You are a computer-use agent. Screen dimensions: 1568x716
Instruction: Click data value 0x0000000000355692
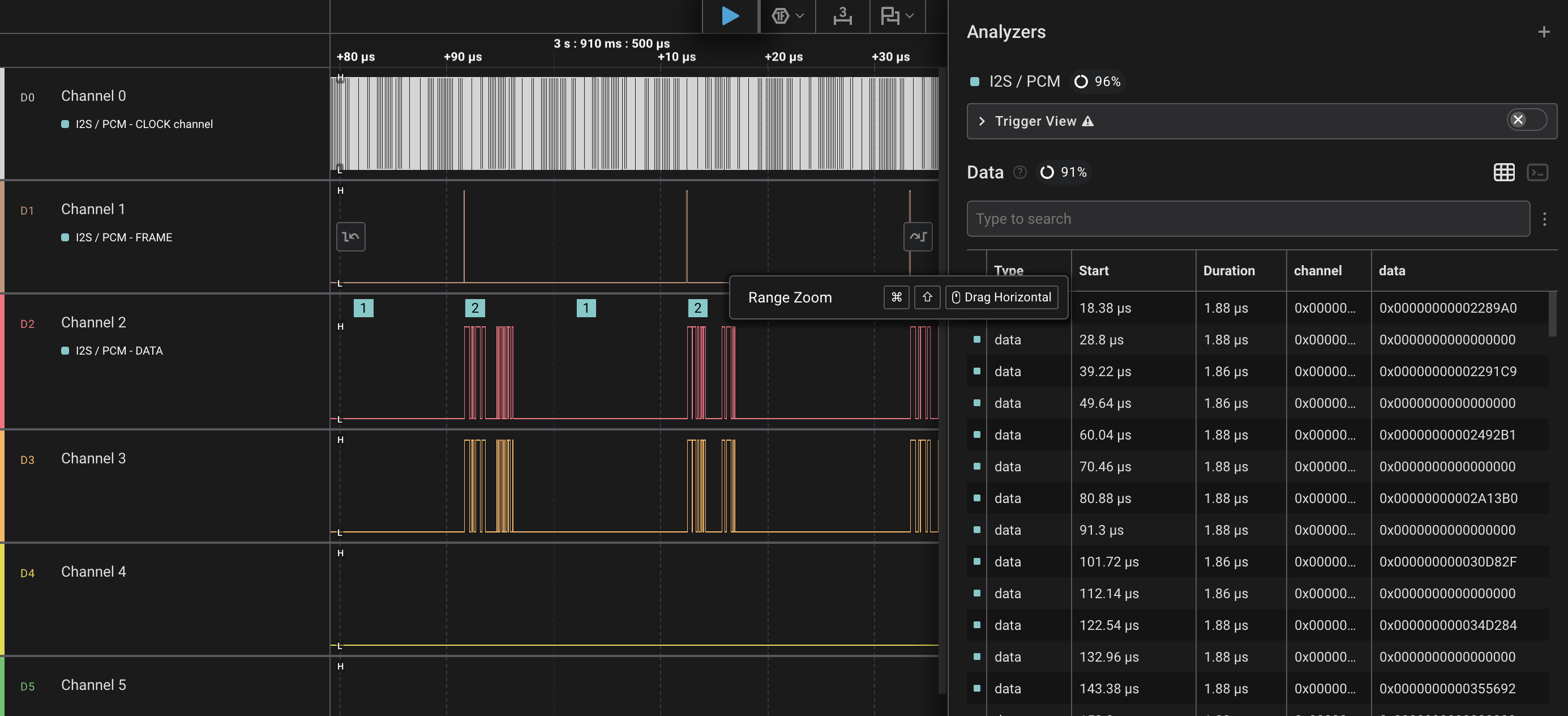(x=1447, y=688)
